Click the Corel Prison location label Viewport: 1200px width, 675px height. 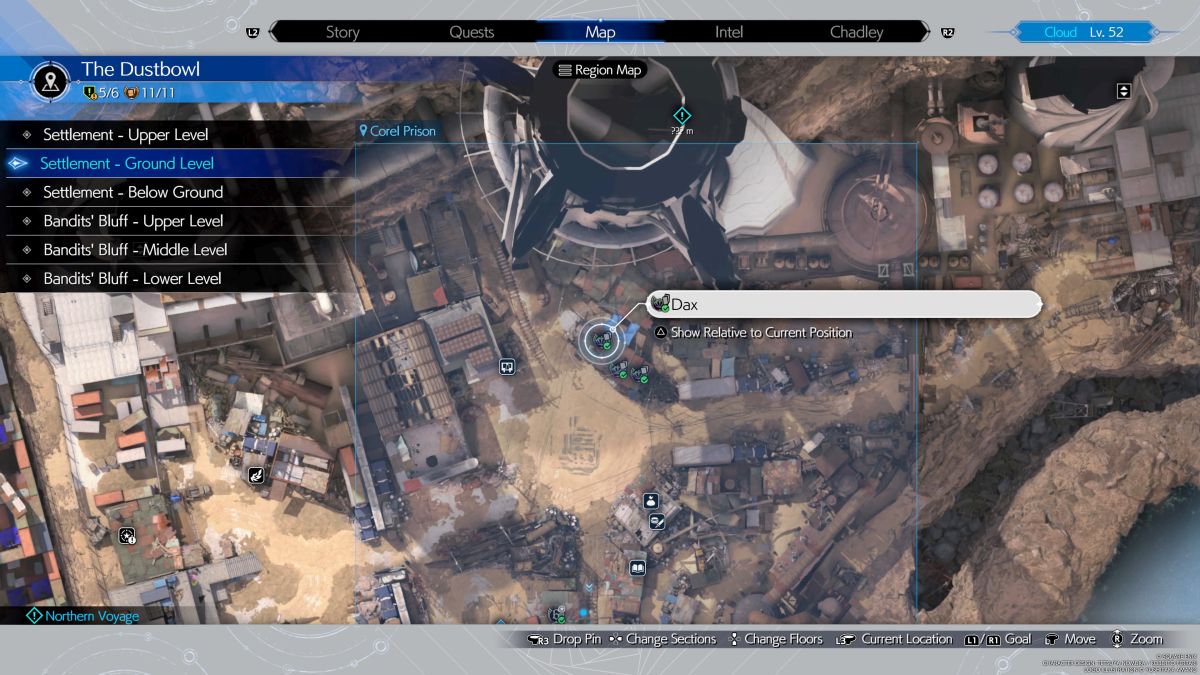click(402, 131)
